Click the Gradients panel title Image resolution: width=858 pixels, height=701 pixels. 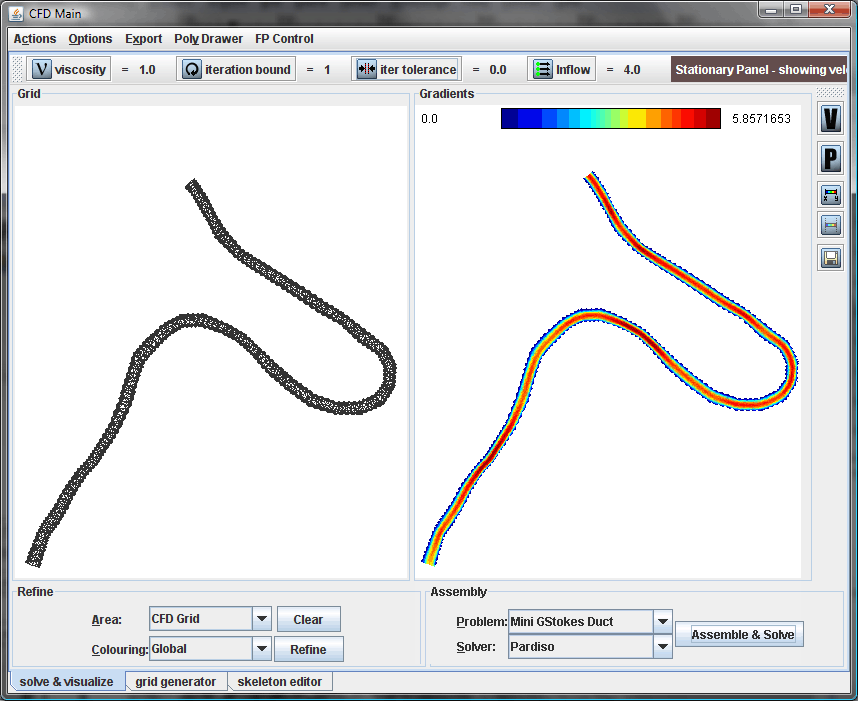[447, 94]
